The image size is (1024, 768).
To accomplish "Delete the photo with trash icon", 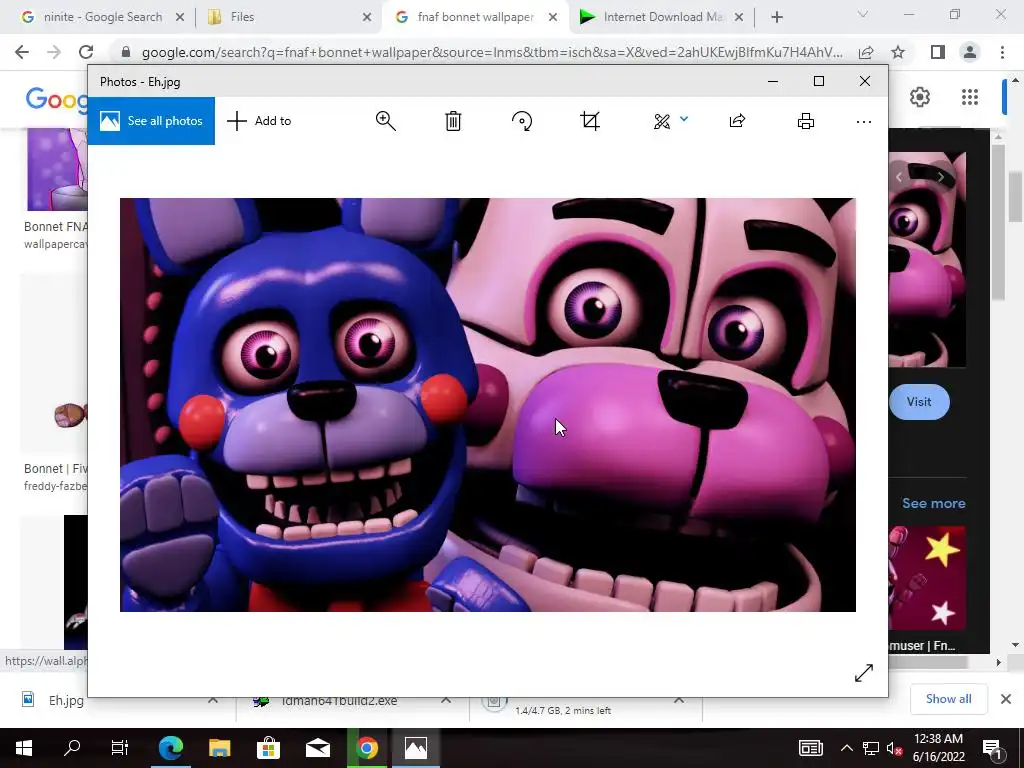I will click(x=453, y=121).
